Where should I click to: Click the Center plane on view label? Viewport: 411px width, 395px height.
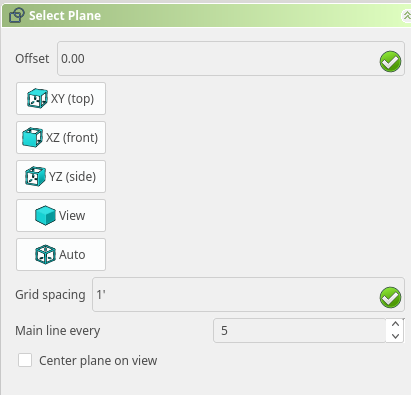coord(98,361)
